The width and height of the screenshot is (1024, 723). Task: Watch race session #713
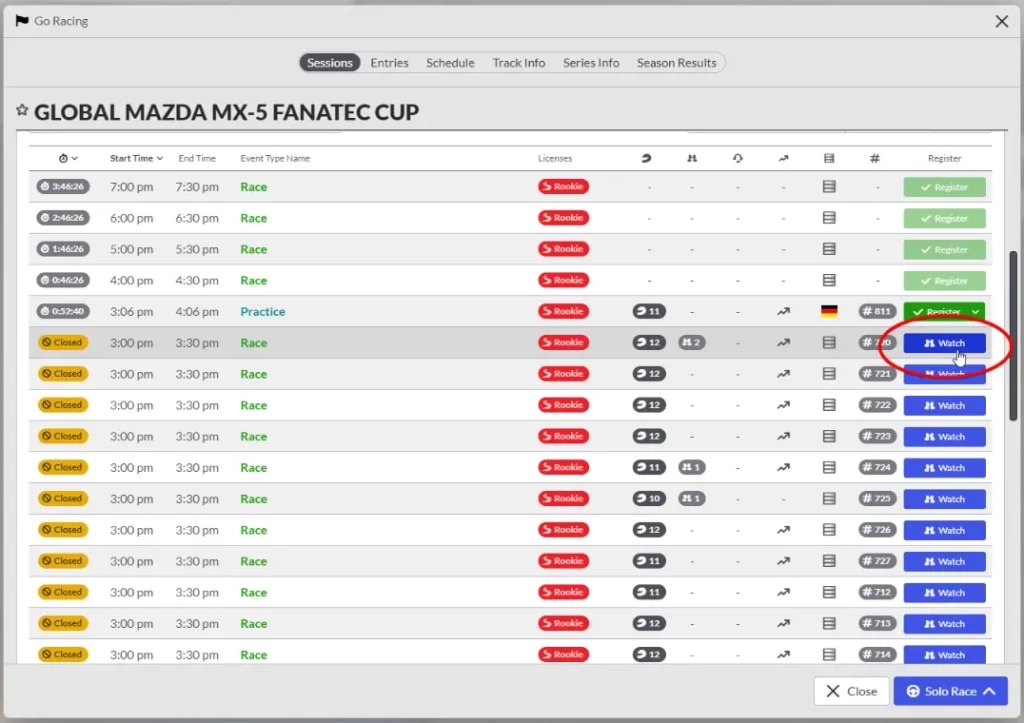[944, 624]
